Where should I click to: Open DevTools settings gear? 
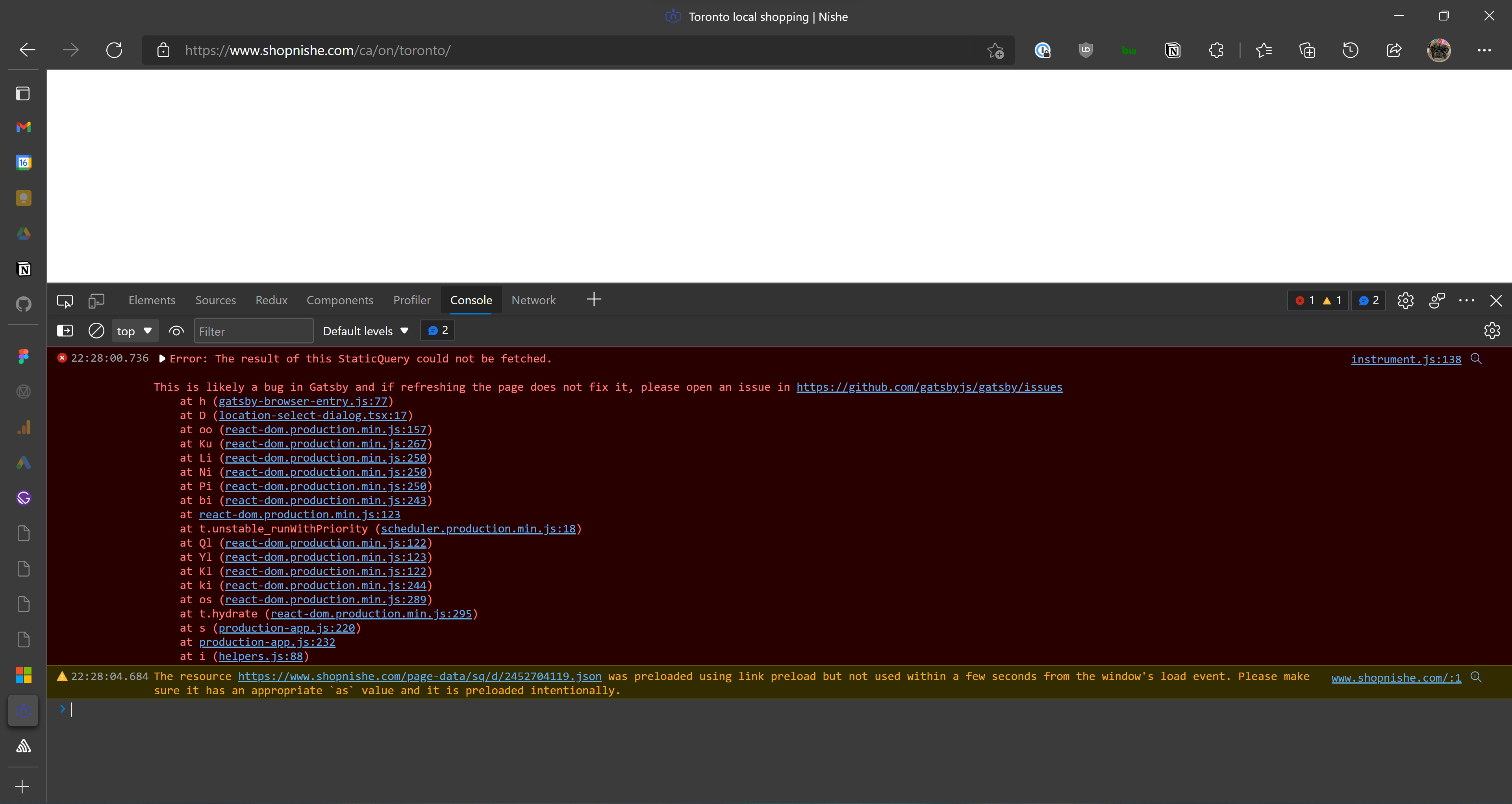tap(1405, 300)
